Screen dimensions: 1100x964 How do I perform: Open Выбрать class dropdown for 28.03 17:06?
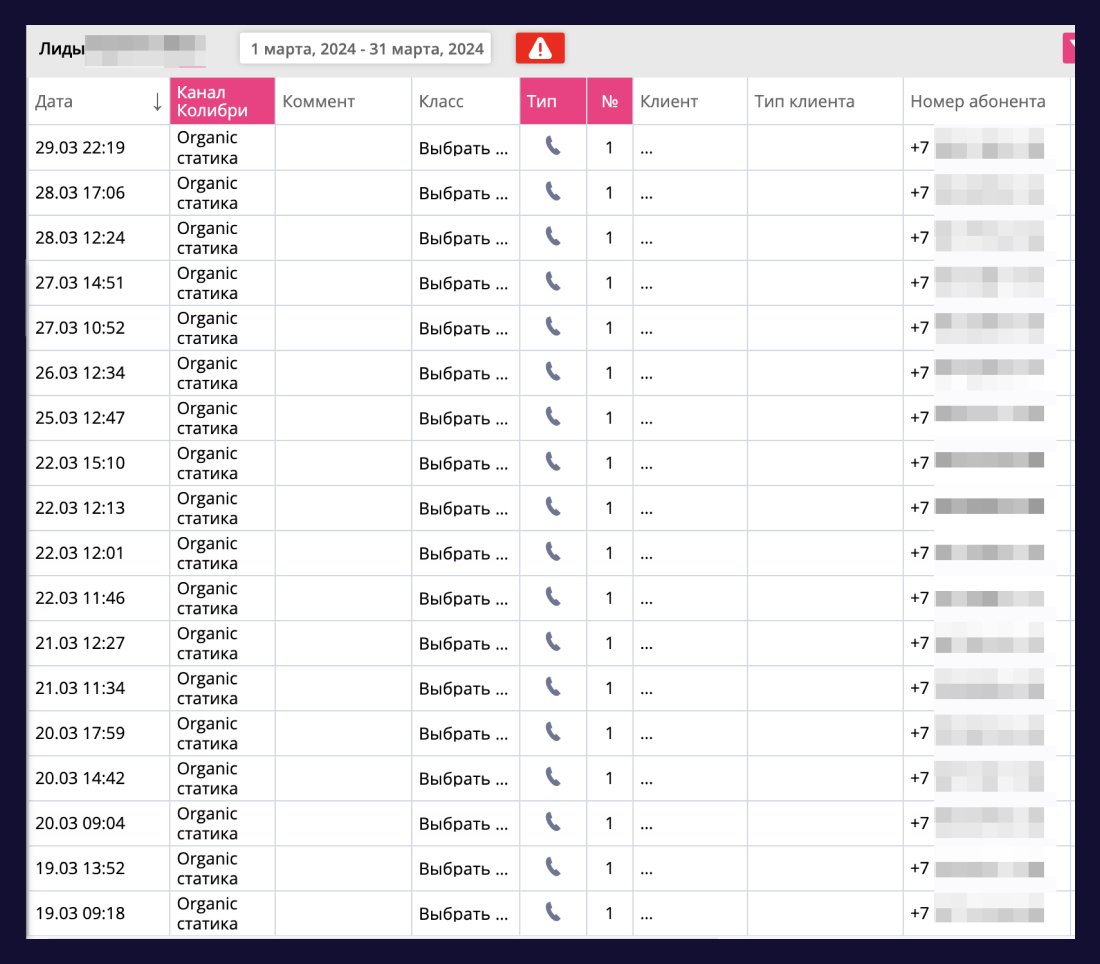pos(463,193)
